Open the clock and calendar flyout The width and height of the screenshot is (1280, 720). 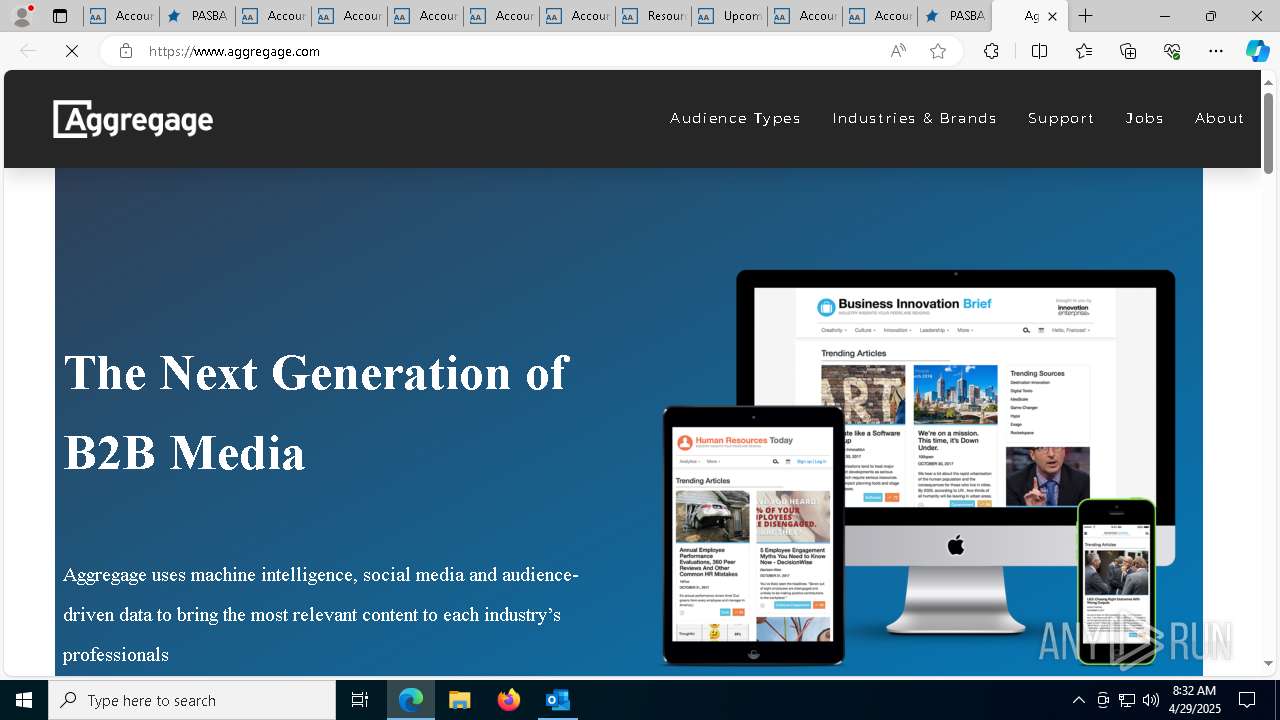1195,700
